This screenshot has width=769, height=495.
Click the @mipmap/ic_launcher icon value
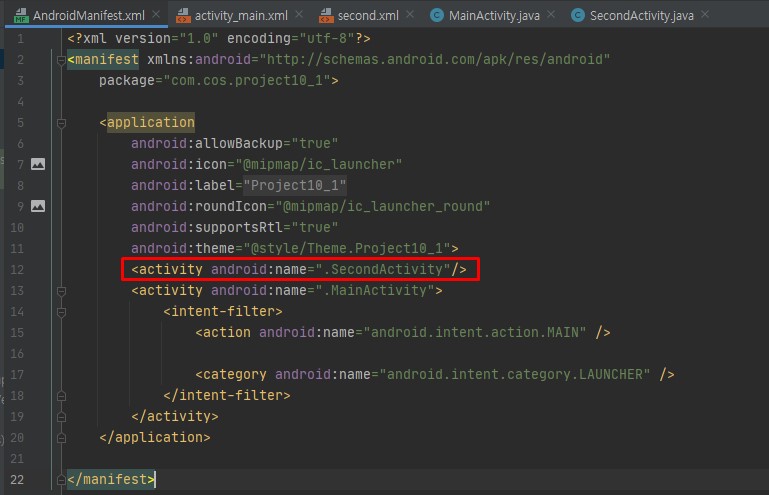319,164
